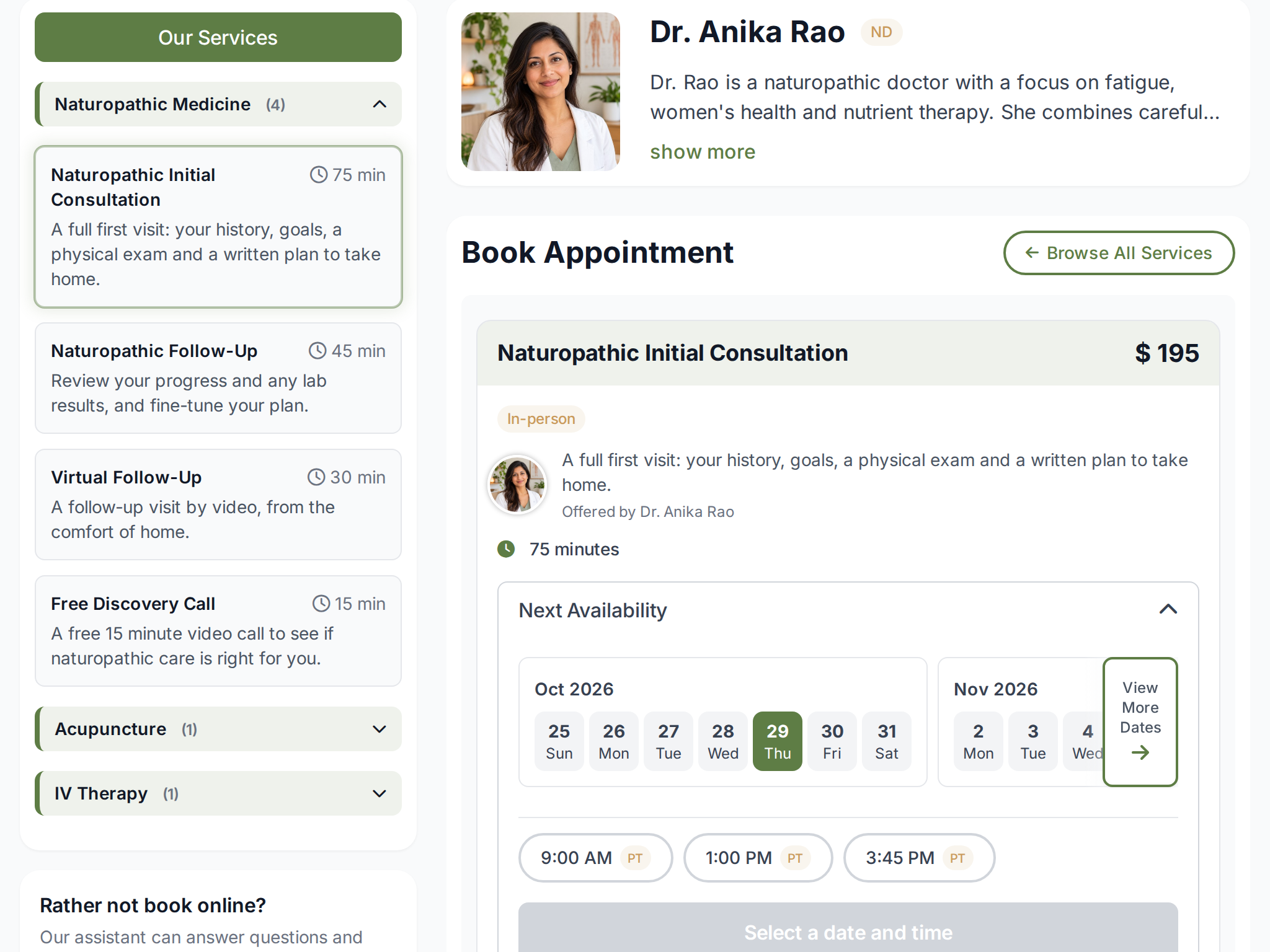Select the highlighted Thursday October 29 date
This screenshot has width=1270, height=952.
point(778,741)
